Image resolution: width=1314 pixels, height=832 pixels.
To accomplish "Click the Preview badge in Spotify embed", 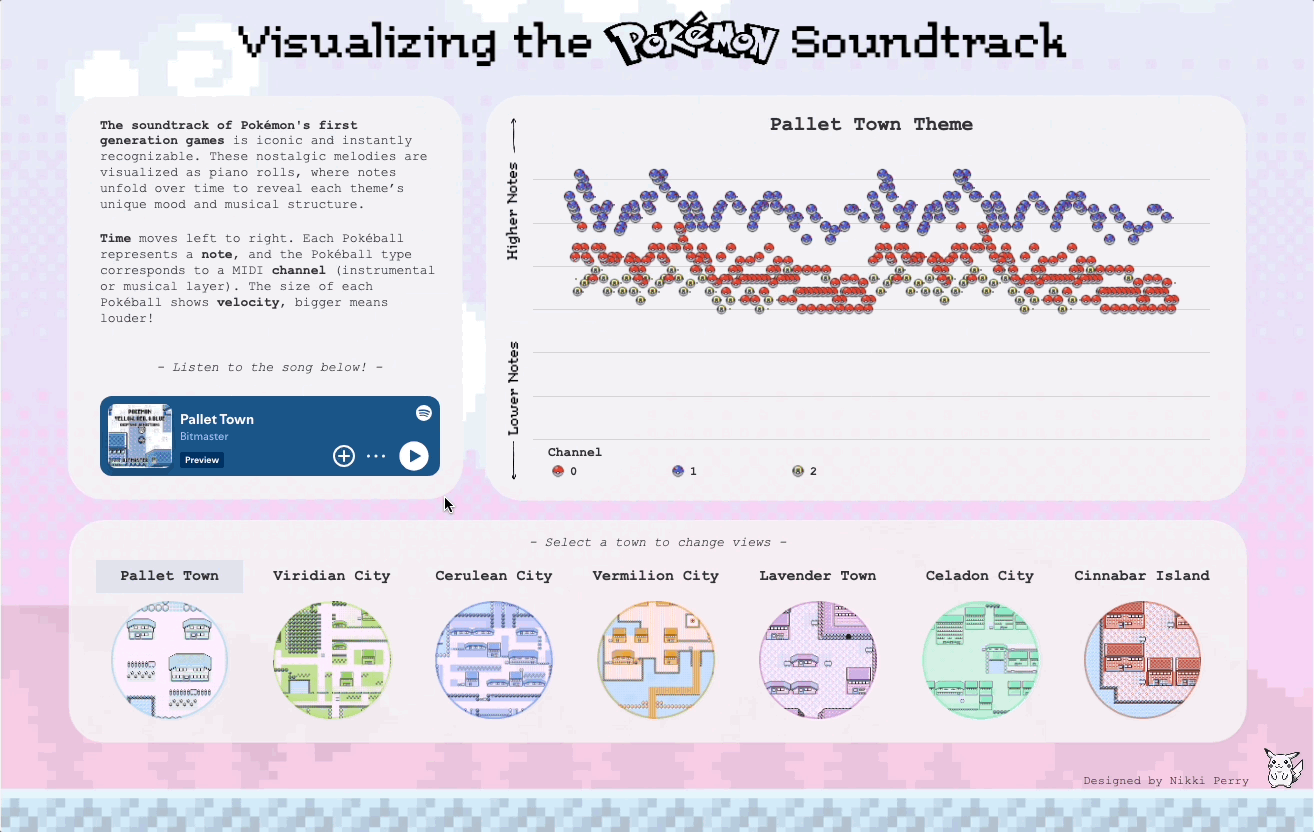I will click(x=202, y=460).
